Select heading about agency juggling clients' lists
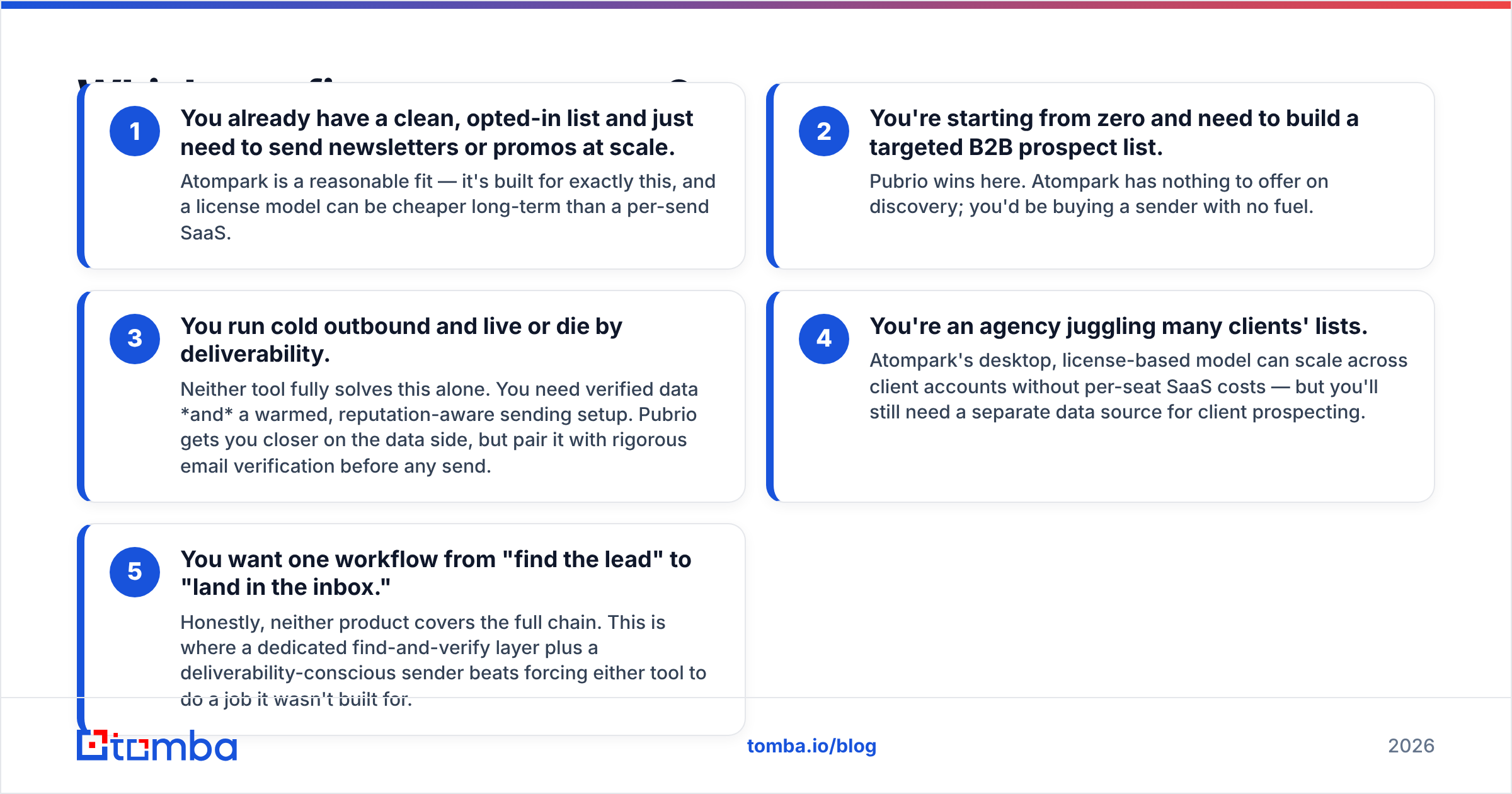Viewport: 1512px width, 794px height. click(x=1118, y=326)
